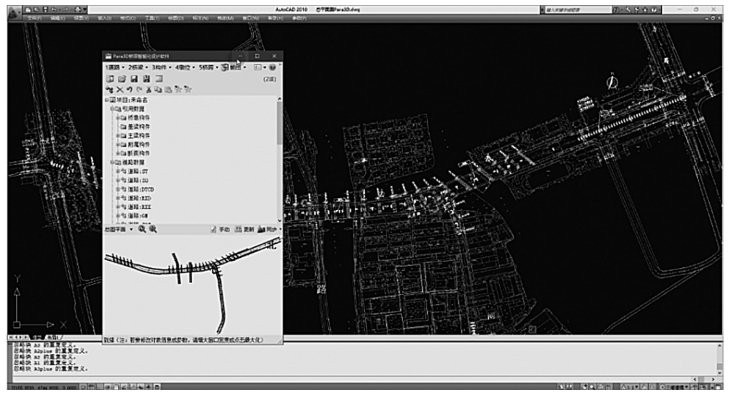Open the 总图平面 view dropdown
This screenshot has height=397, width=730.
119,229
